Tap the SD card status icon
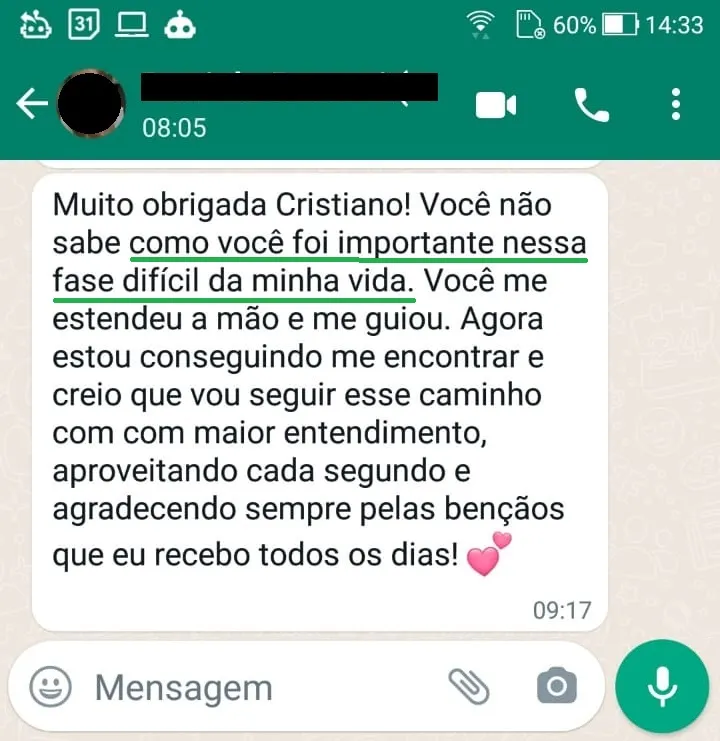Image resolution: width=720 pixels, height=741 pixels. pos(530,25)
